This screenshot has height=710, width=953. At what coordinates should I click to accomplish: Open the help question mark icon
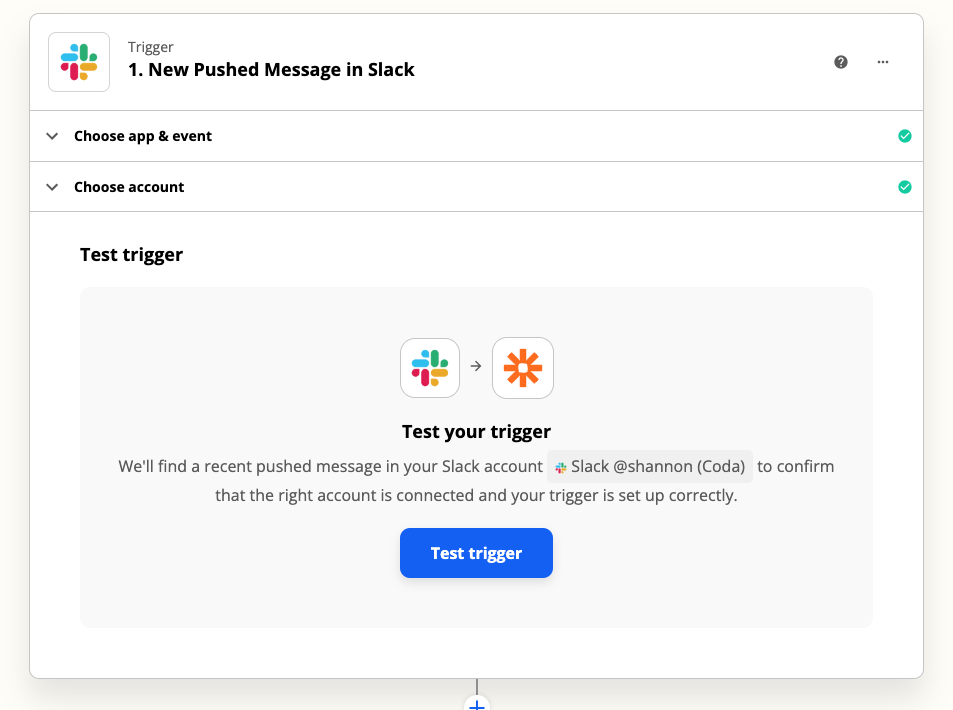point(841,62)
